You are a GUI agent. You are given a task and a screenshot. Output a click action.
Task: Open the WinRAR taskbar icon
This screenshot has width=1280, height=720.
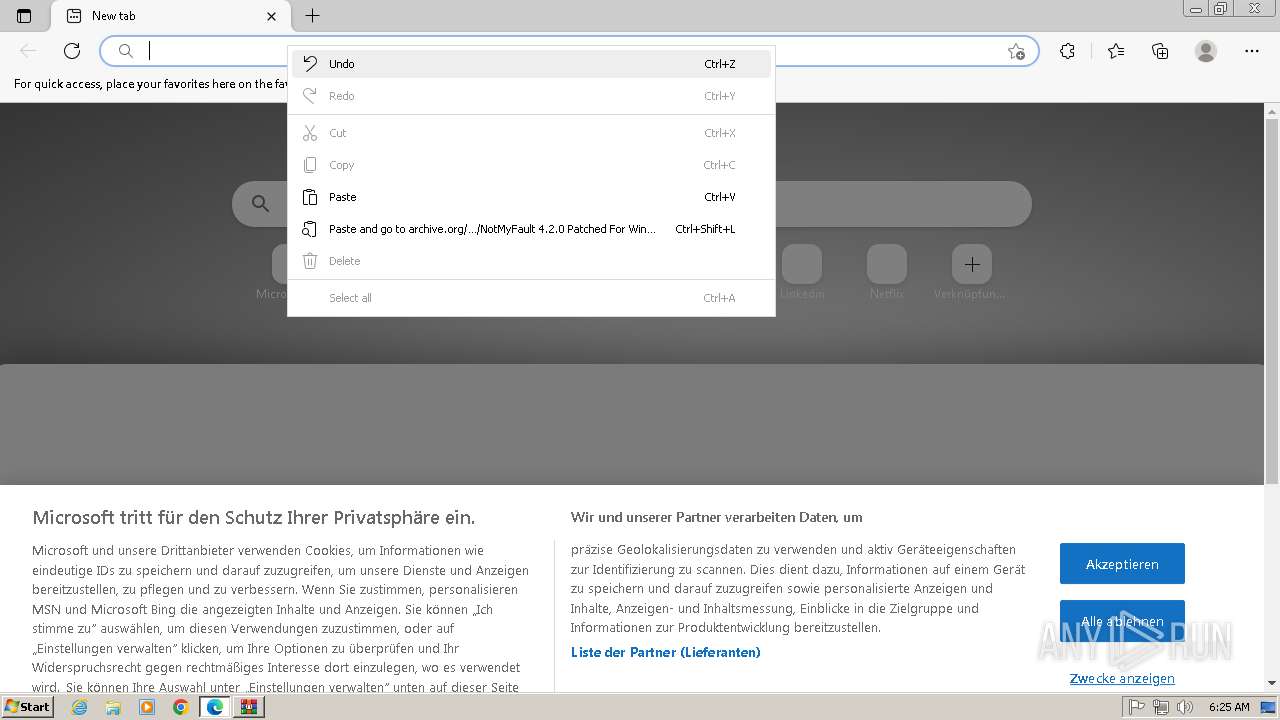[249, 707]
